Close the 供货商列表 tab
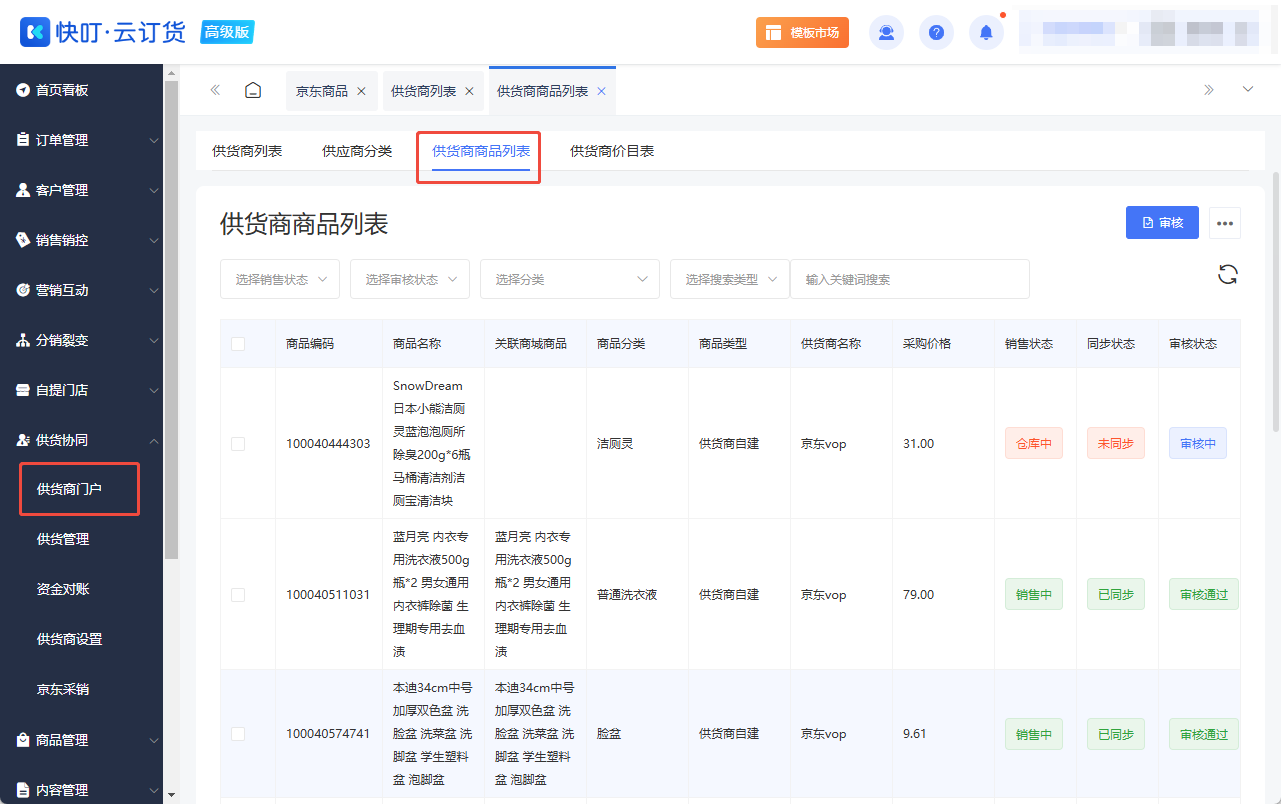Image resolution: width=1281 pixels, height=804 pixels. click(x=469, y=91)
